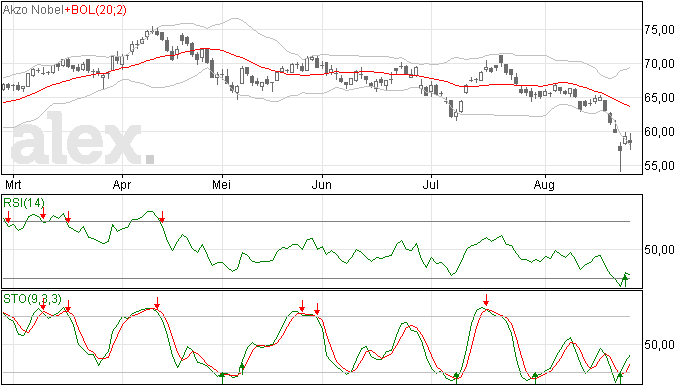
Task: Select the Jun month label
Action: [x=321, y=184]
